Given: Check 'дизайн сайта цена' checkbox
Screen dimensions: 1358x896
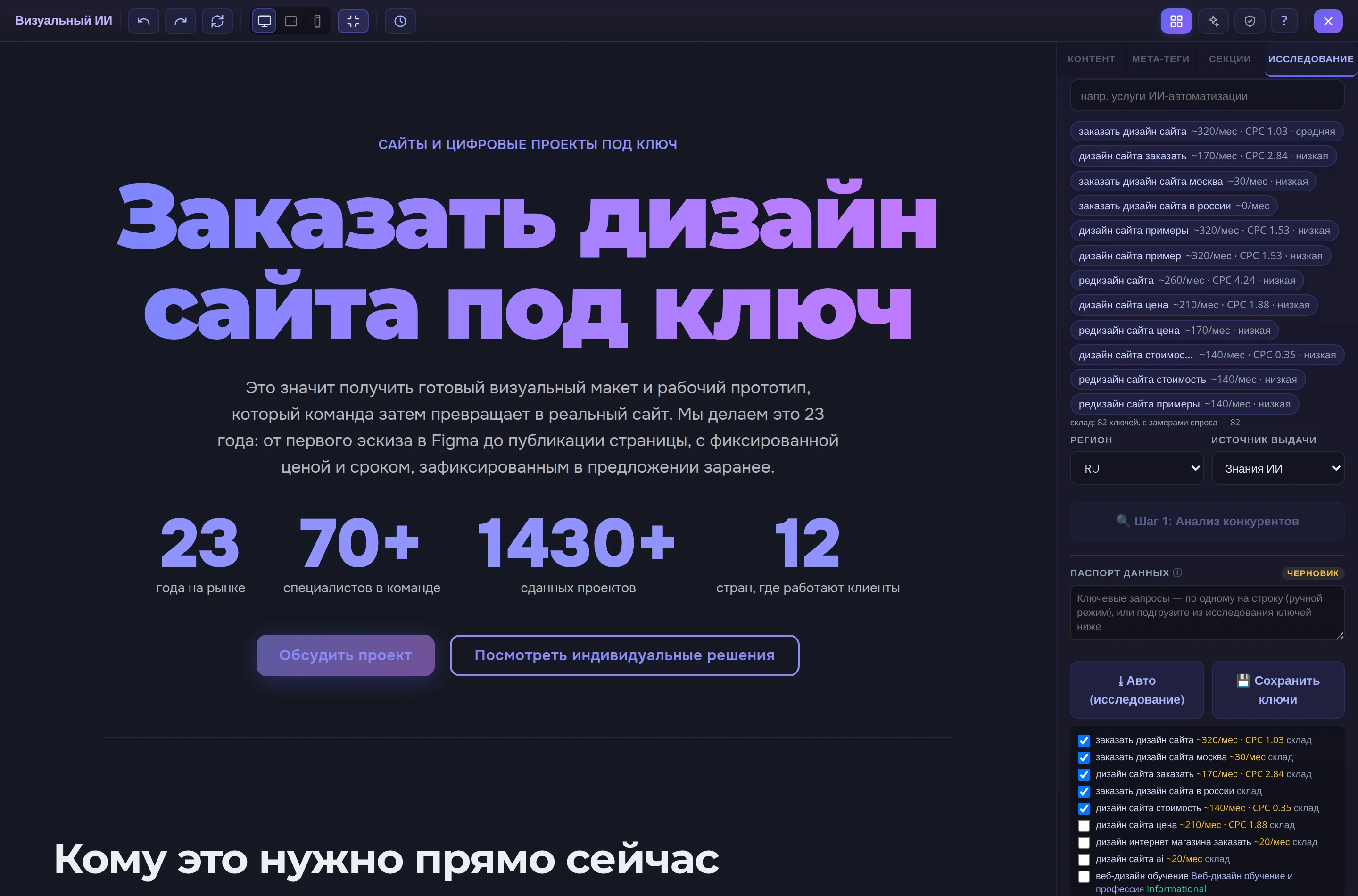Looking at the screenshot, I should [1084, 826].
